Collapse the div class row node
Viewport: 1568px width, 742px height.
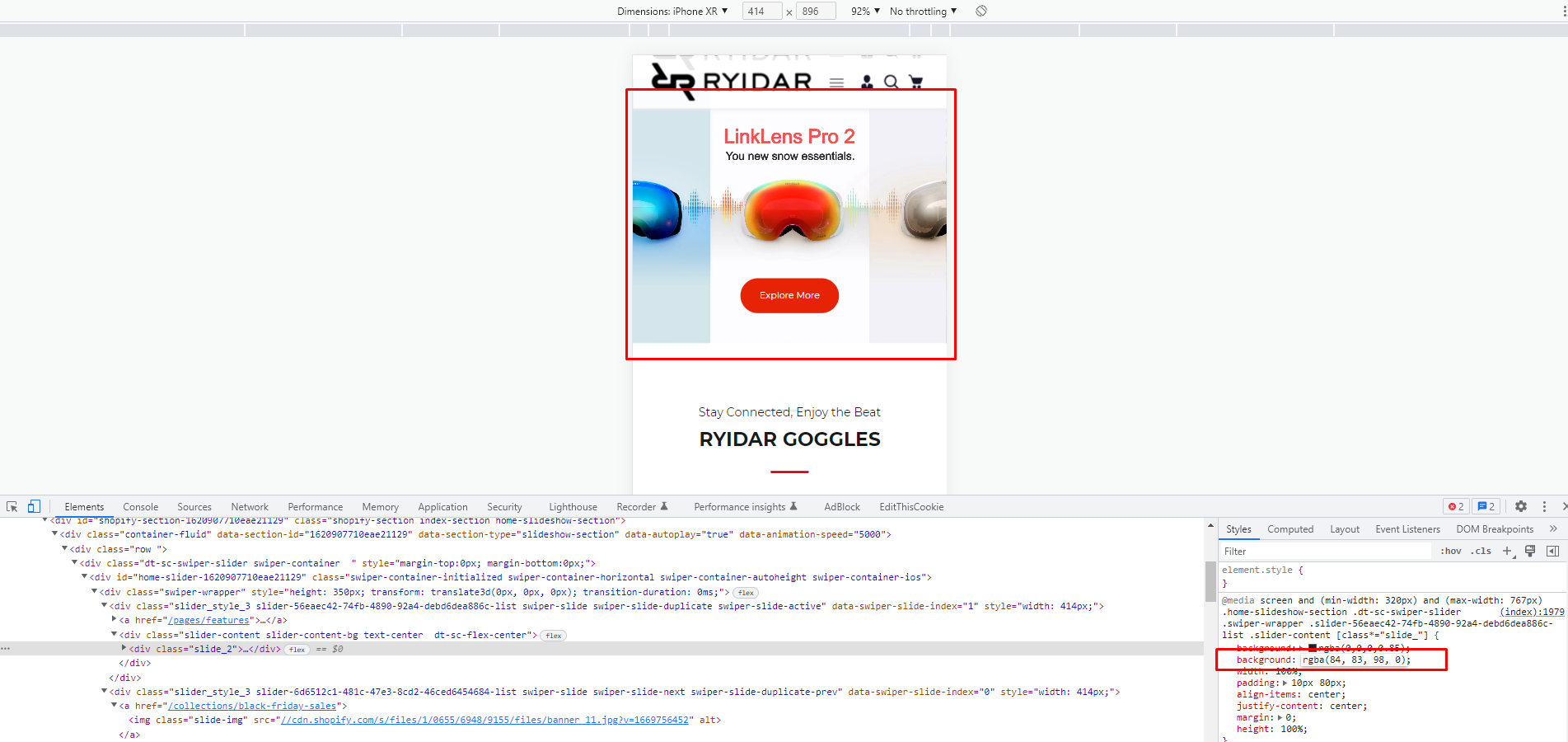64,548
